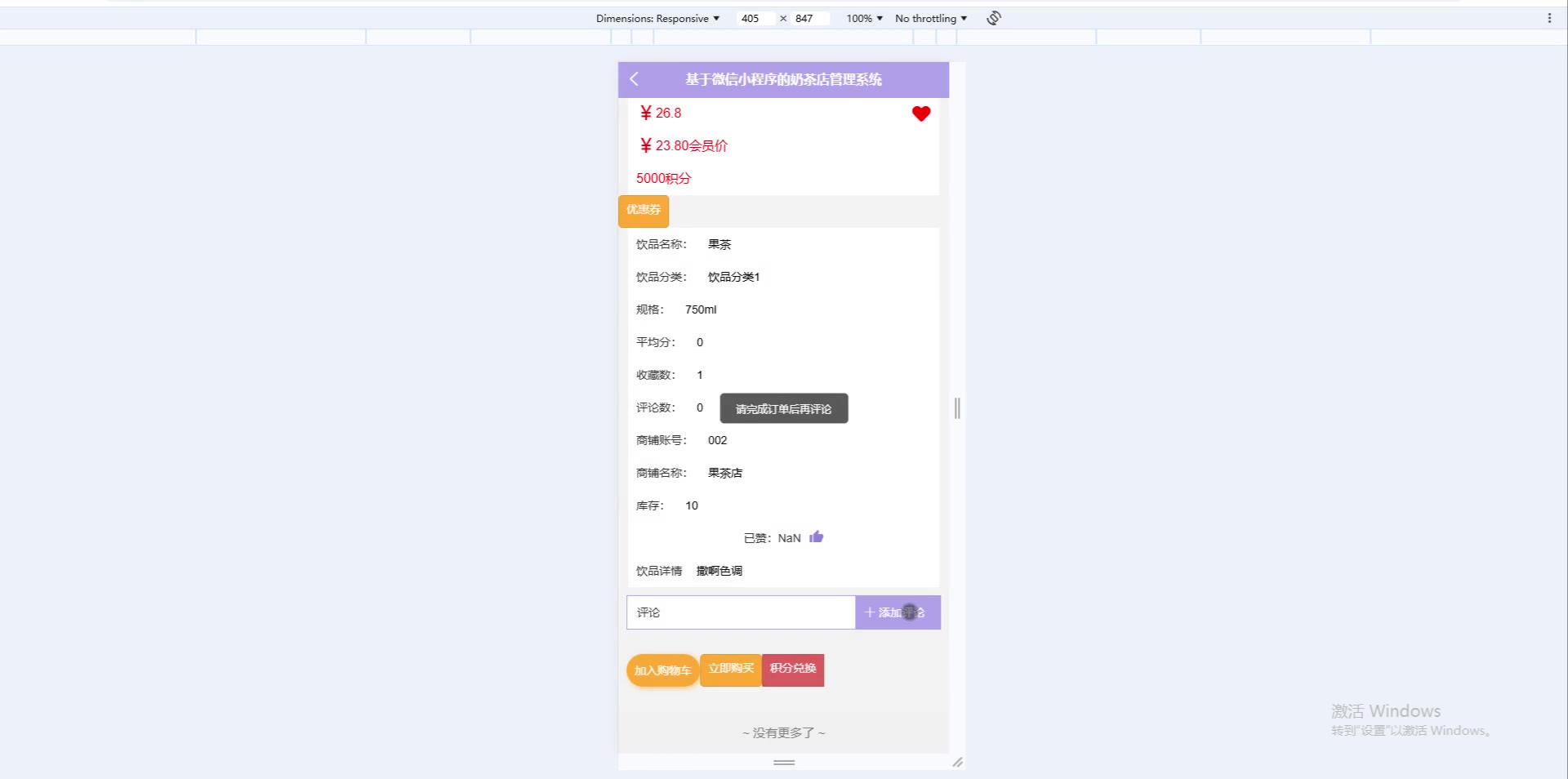
Task: Click the 商铺名称 value 果茶店
Action: tap(725, 473)
